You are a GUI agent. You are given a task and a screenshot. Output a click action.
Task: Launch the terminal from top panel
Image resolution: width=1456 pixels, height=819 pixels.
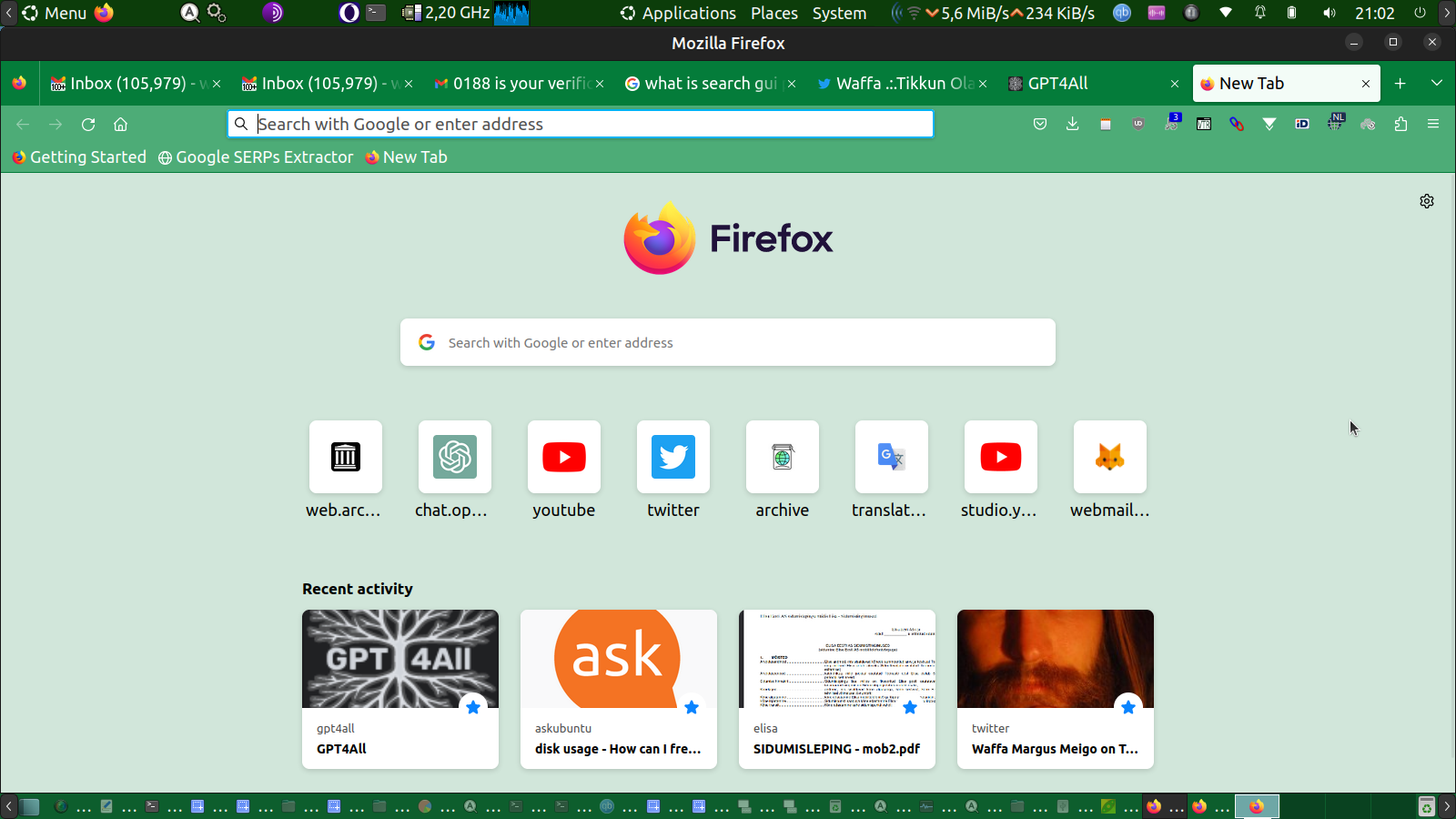[x=376, y=13]
